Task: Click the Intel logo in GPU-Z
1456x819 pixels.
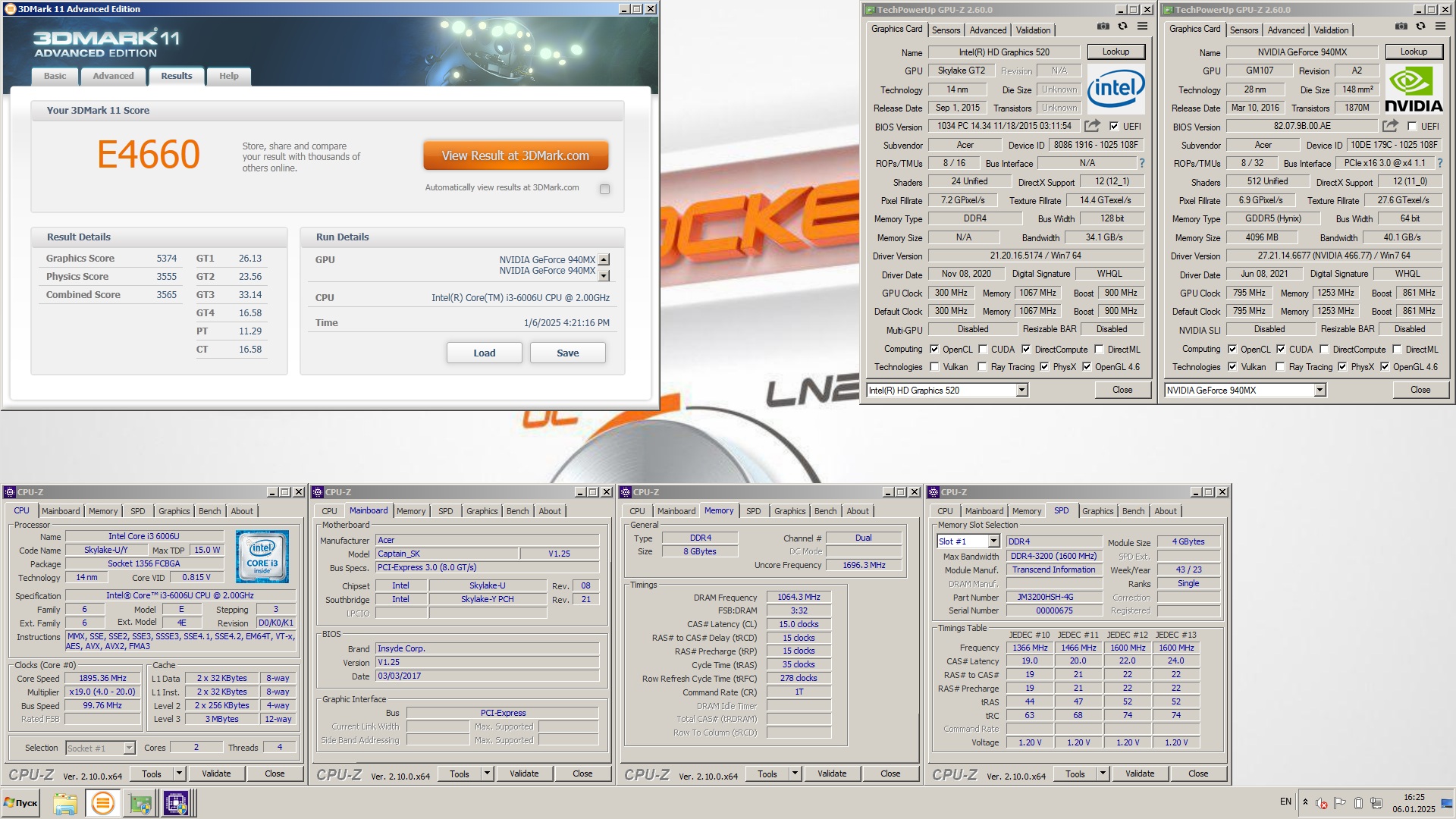Action: (x=1116, y=89)
